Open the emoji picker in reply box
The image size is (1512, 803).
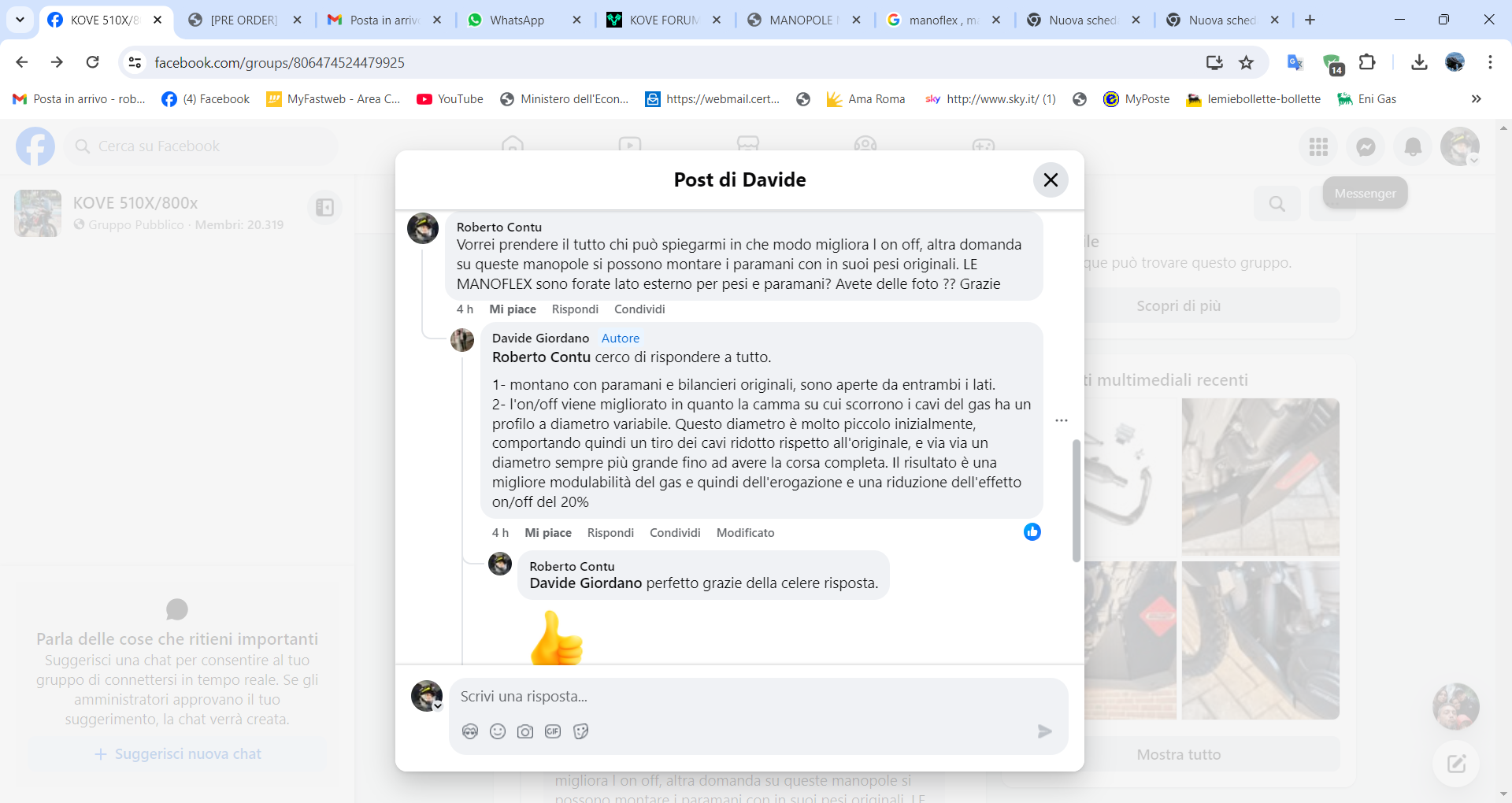click(498, 731)
